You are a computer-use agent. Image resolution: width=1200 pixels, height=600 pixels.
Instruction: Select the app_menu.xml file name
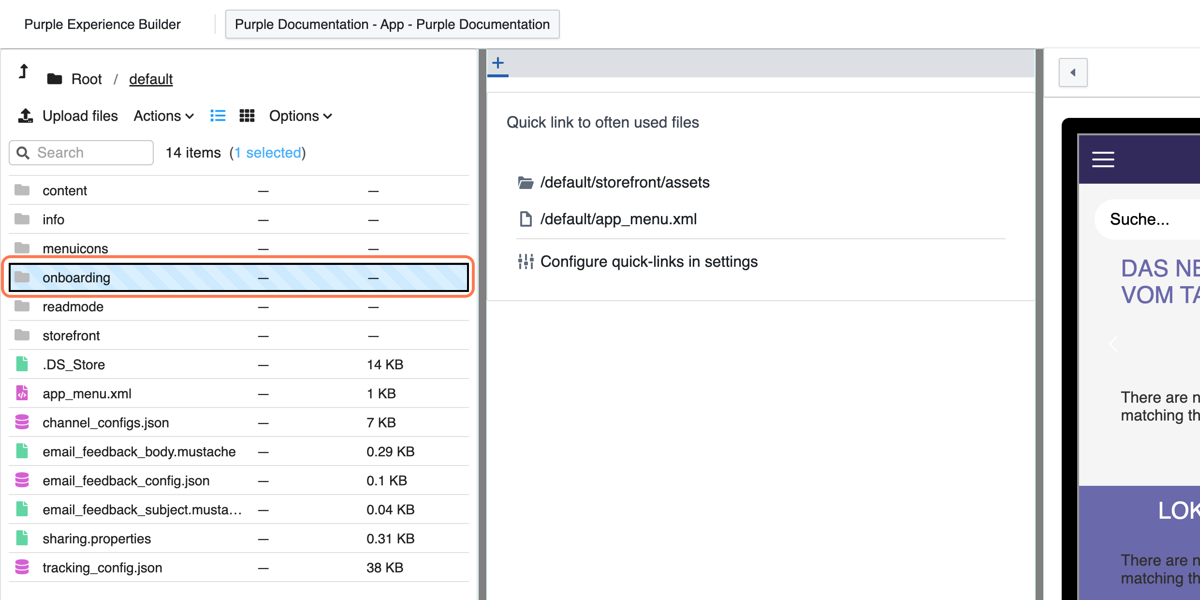(x=87, y=394)
